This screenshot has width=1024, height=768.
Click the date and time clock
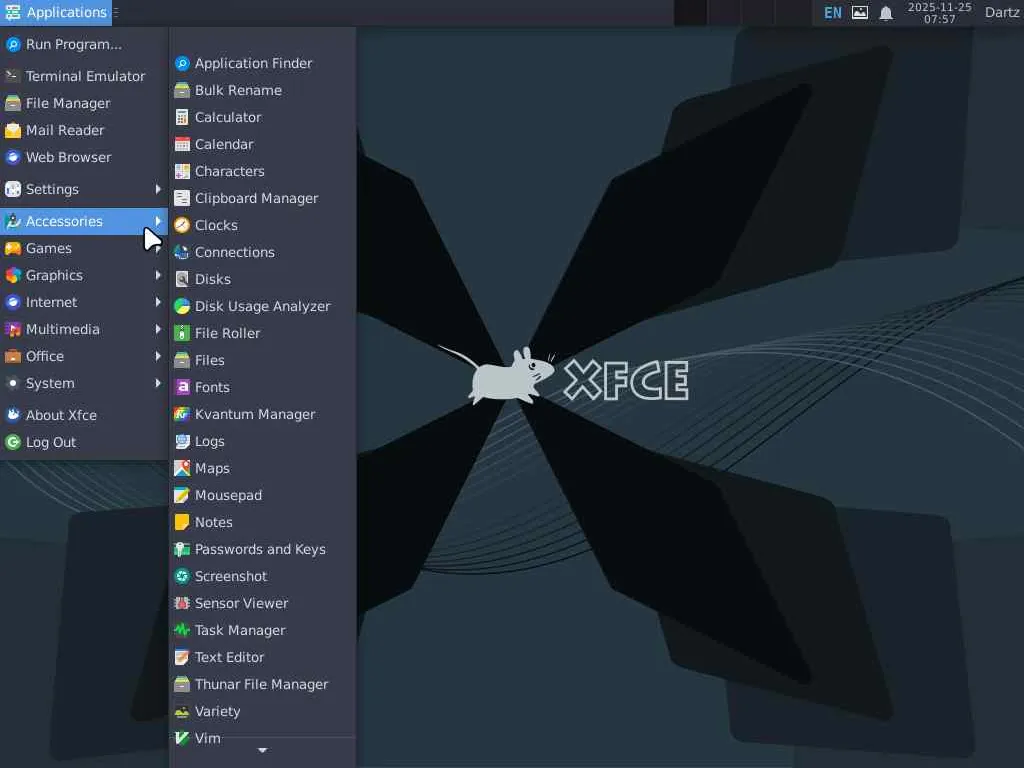click(x=939, y=12)
